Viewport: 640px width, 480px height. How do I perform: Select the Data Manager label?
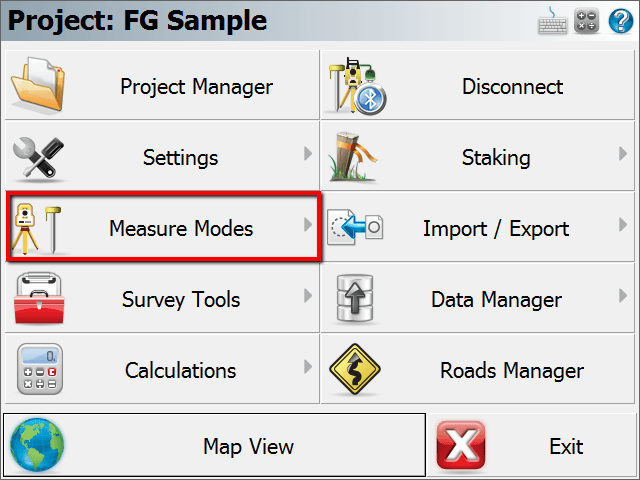coord(496,300)
